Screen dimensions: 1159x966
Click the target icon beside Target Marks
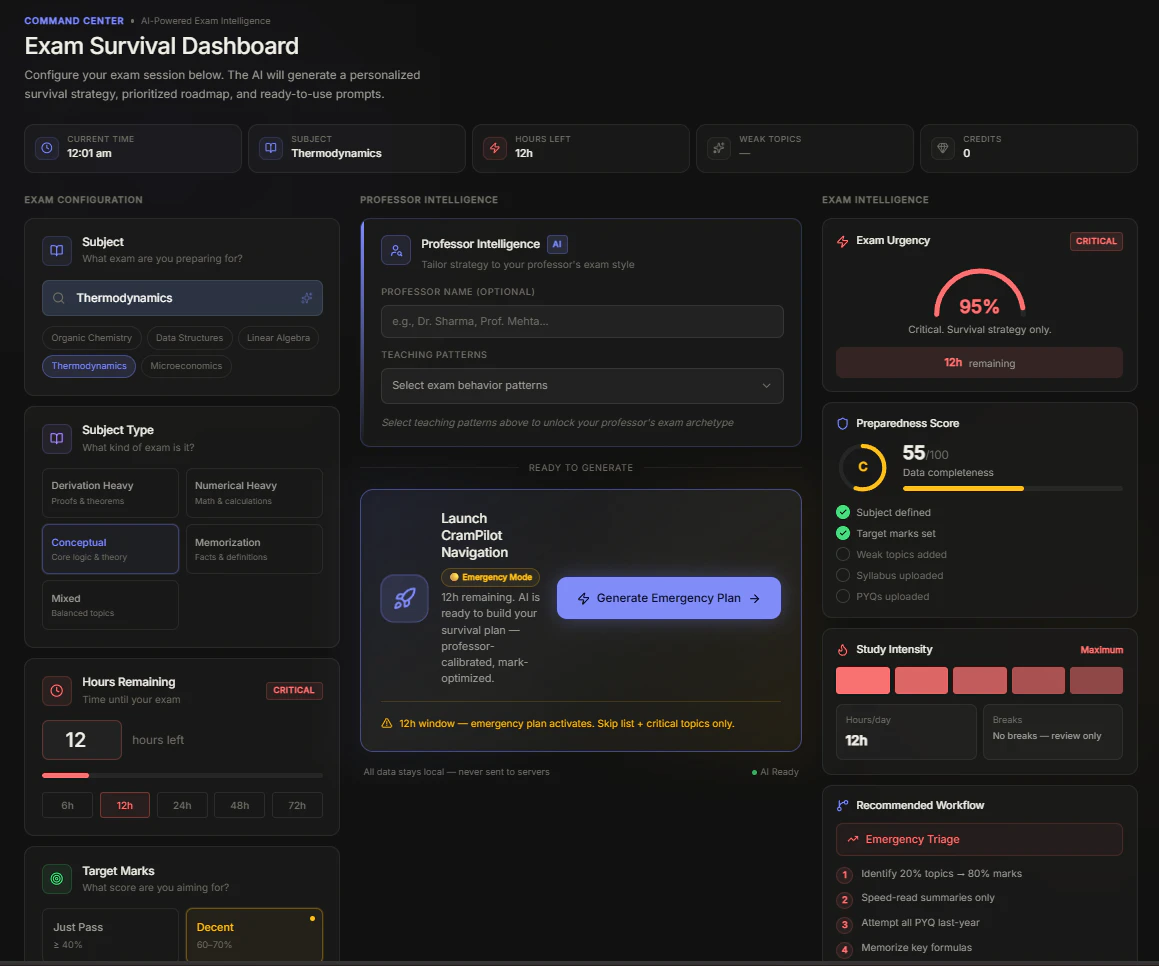click(57, 879)
